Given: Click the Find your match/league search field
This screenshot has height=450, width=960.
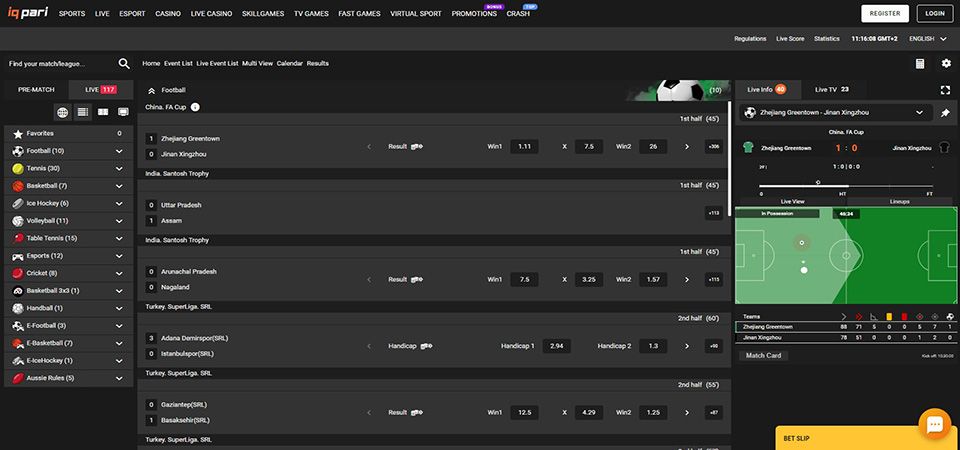Looking at the screenshot, I should [61, 64].
